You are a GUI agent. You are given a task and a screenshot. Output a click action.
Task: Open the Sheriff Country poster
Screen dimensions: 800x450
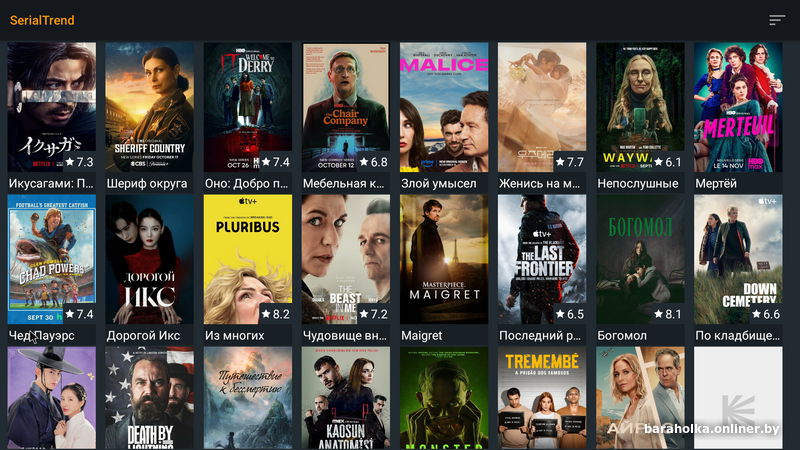click(149, 107)
